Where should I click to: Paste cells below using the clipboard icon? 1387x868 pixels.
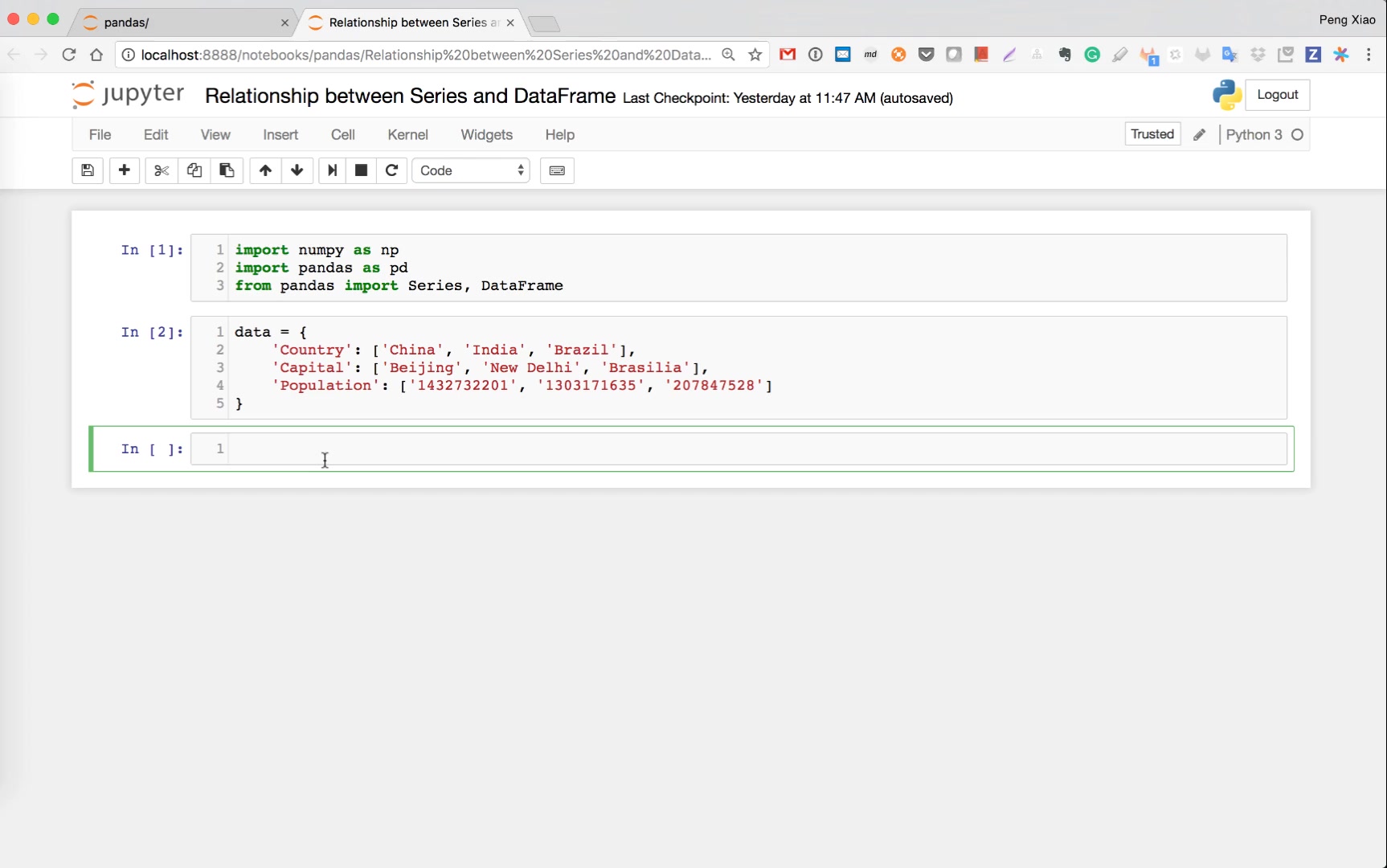(x=227, y=170)
